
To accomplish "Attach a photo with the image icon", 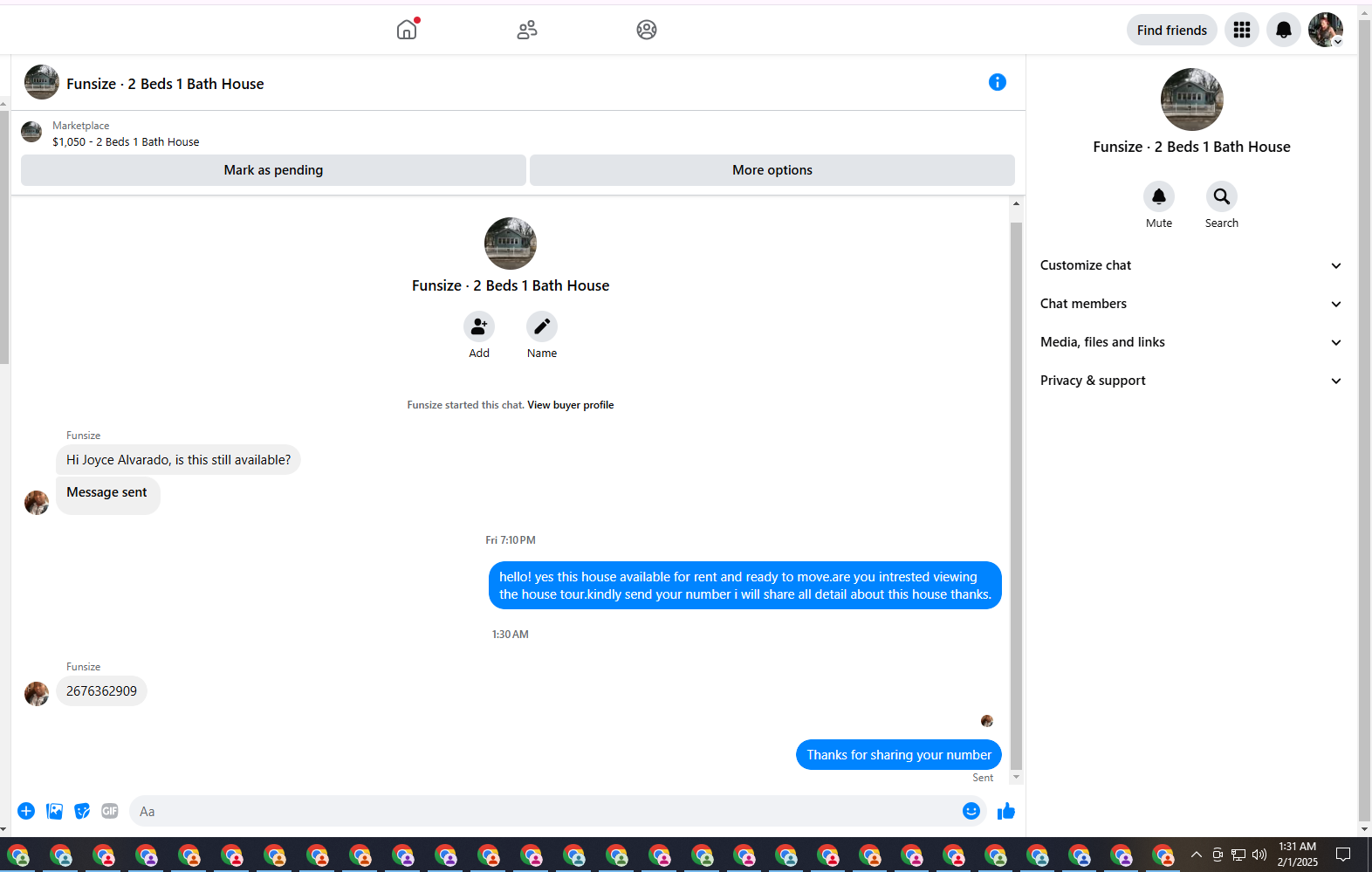I will pyautogui.click(x=54, y=811).
